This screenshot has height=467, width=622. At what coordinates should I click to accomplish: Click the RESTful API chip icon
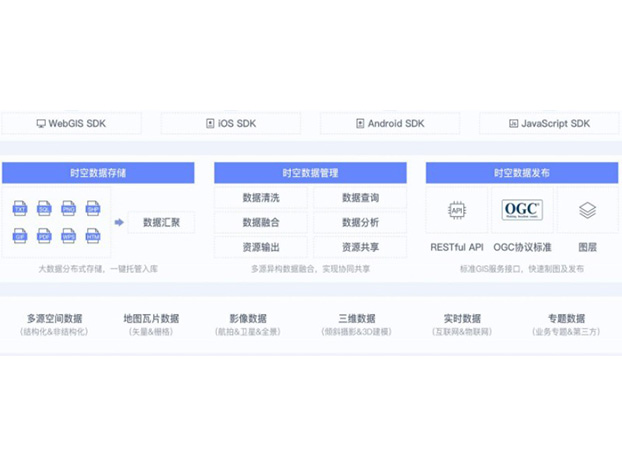click(x=457, y=210)
